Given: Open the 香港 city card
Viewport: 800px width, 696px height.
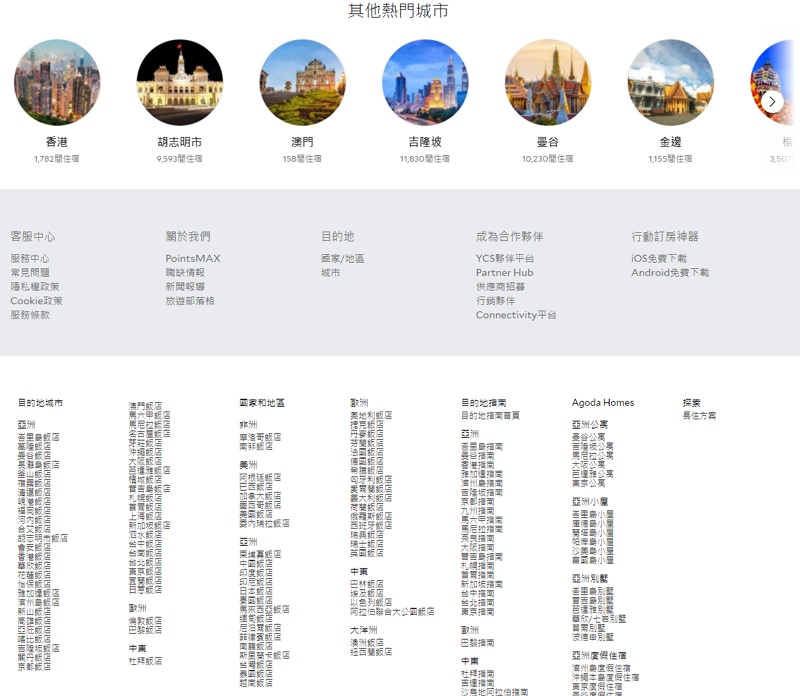Looking at the screenshot, I should [x=57, y=101].
